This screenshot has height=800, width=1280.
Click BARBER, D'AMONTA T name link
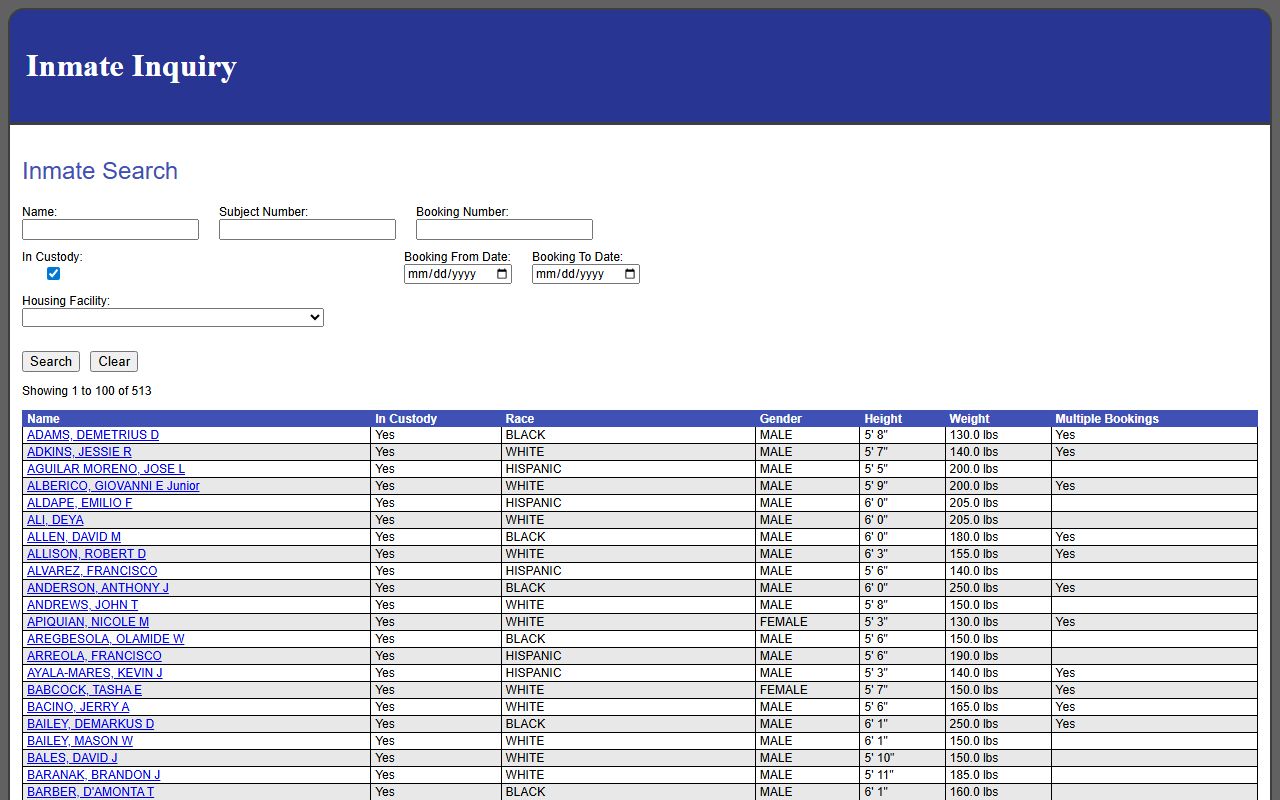90,792
